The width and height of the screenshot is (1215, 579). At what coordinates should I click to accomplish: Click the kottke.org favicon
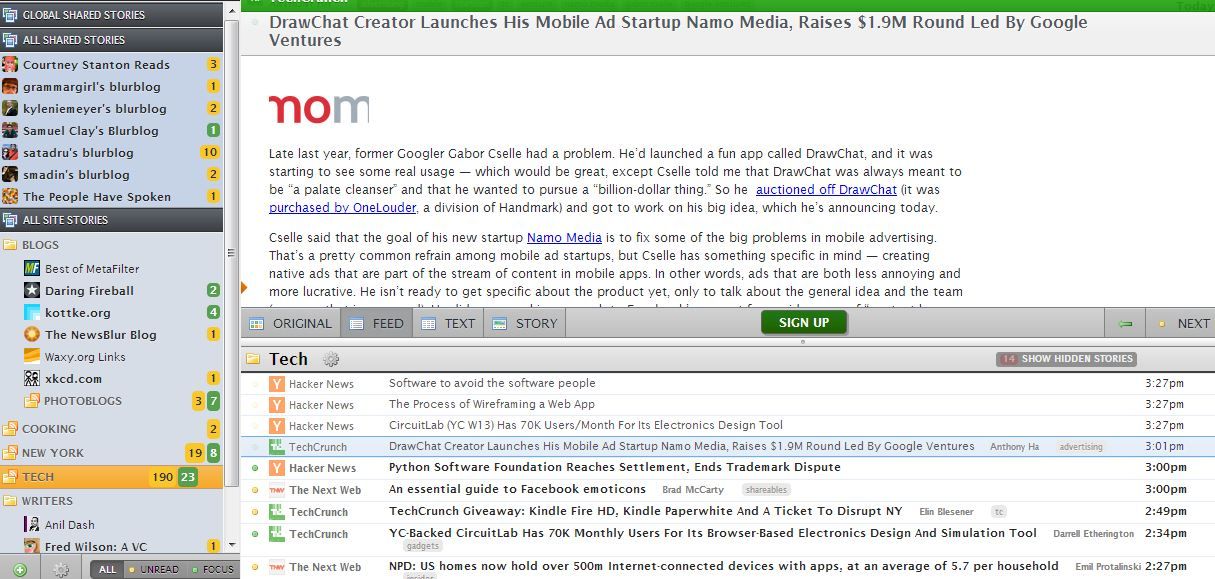click(x=32, y=312)
